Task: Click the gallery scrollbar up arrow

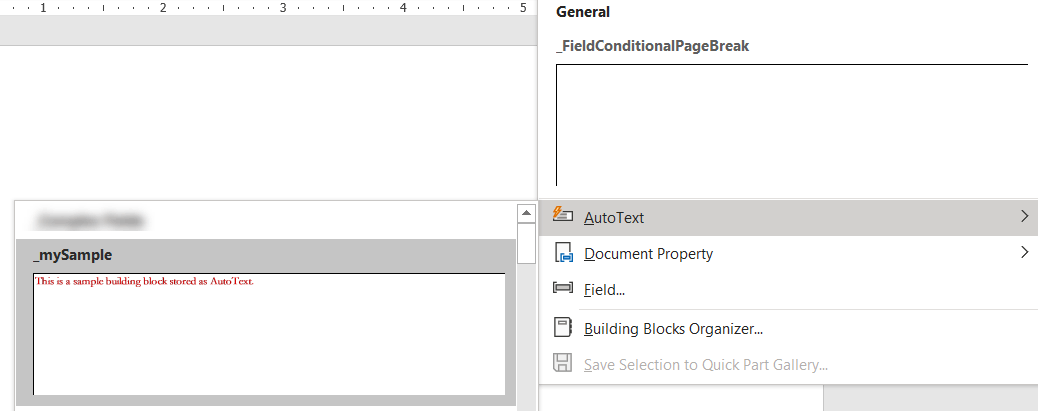Action: [x=526, y=213]
